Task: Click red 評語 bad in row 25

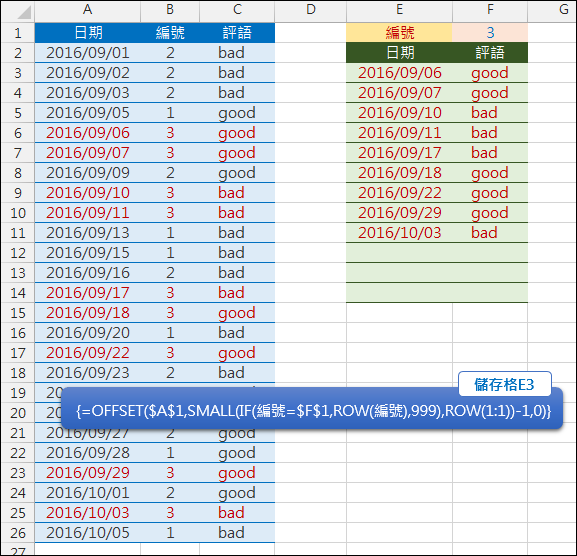Action: (x=237, y=513)
